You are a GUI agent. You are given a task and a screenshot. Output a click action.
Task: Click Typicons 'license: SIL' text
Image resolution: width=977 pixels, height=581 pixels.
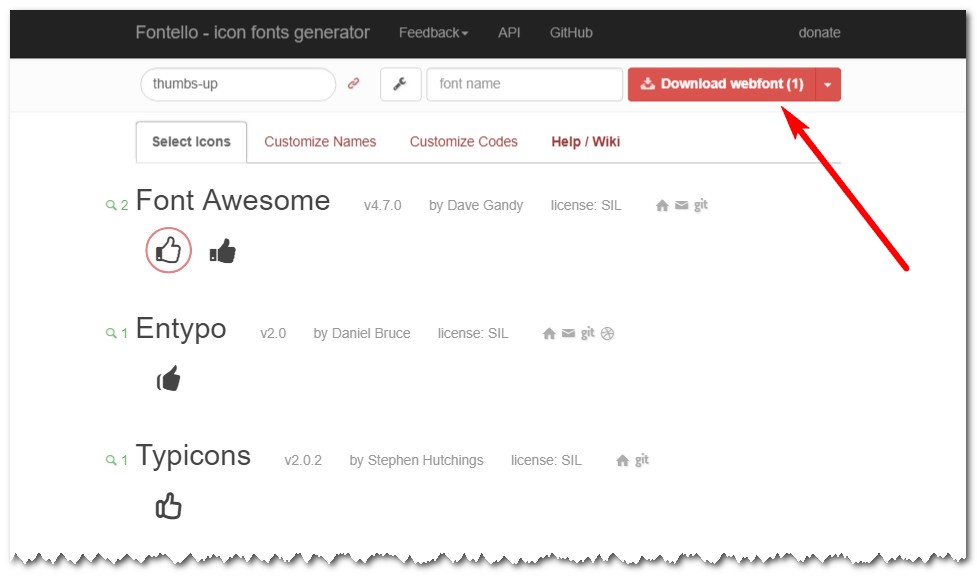click(546, 461)
